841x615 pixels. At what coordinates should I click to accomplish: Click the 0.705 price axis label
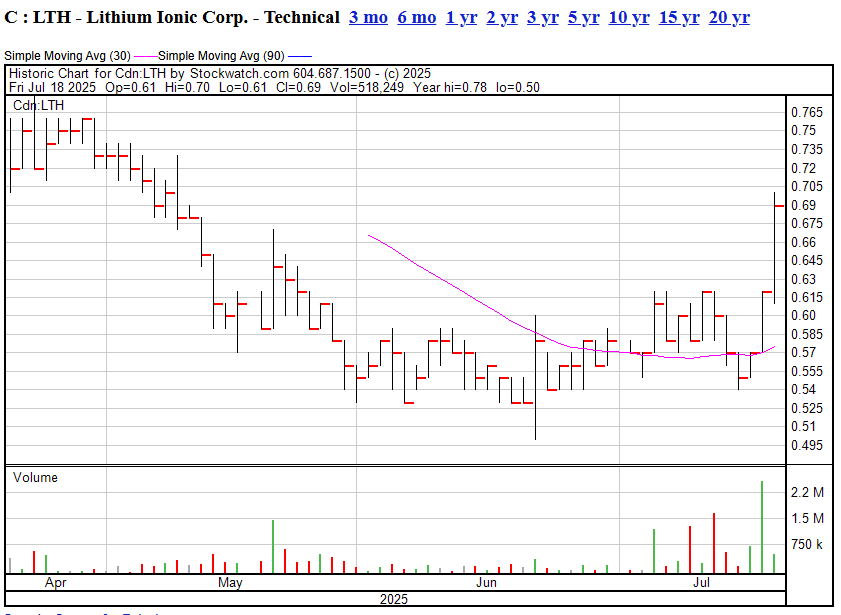(807, 186)
